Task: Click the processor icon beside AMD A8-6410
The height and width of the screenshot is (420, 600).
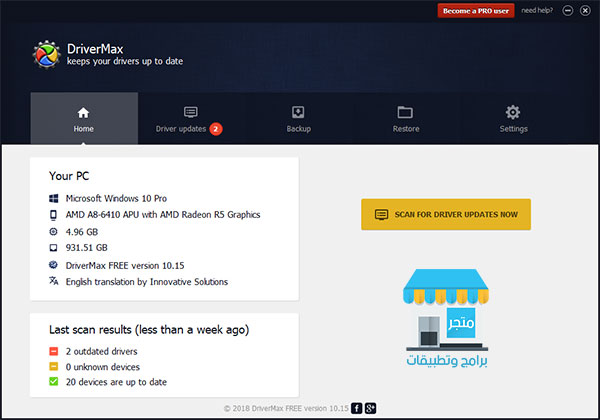Action: tap(54, 215)
